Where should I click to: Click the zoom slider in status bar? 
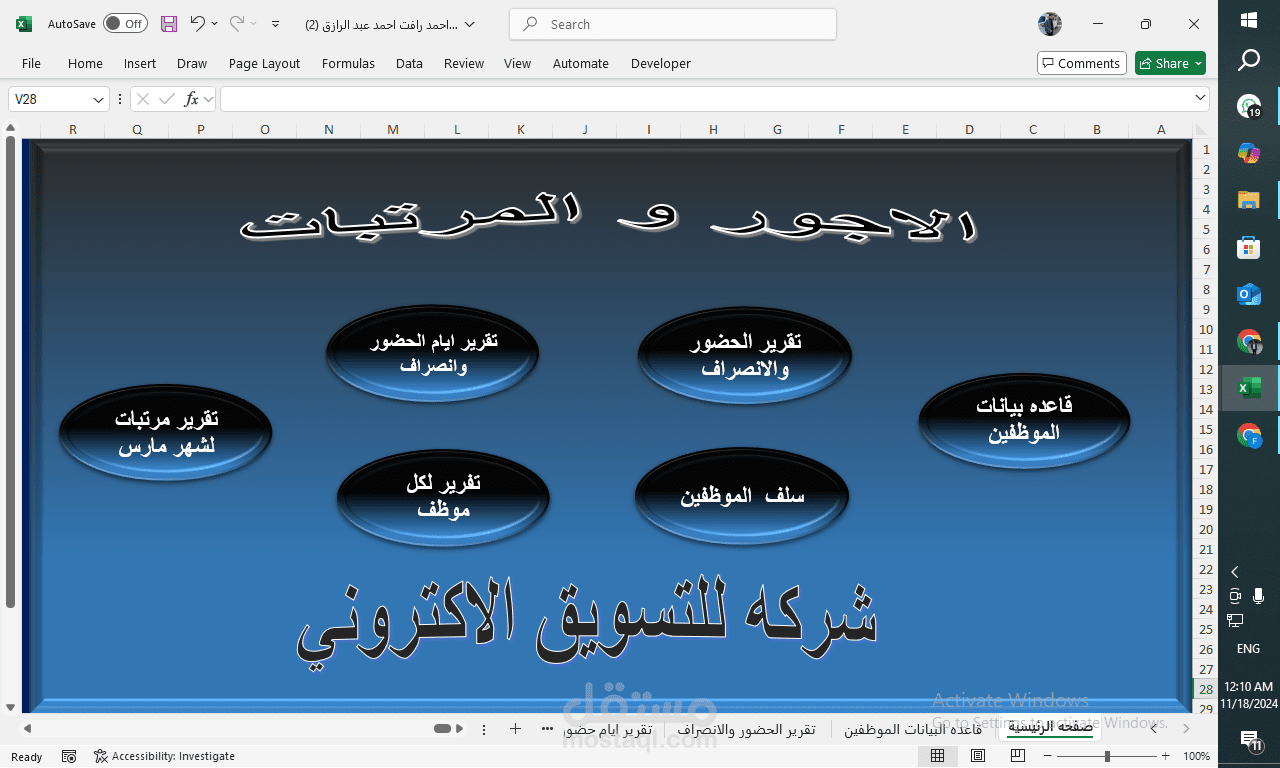click(1106, 756)
